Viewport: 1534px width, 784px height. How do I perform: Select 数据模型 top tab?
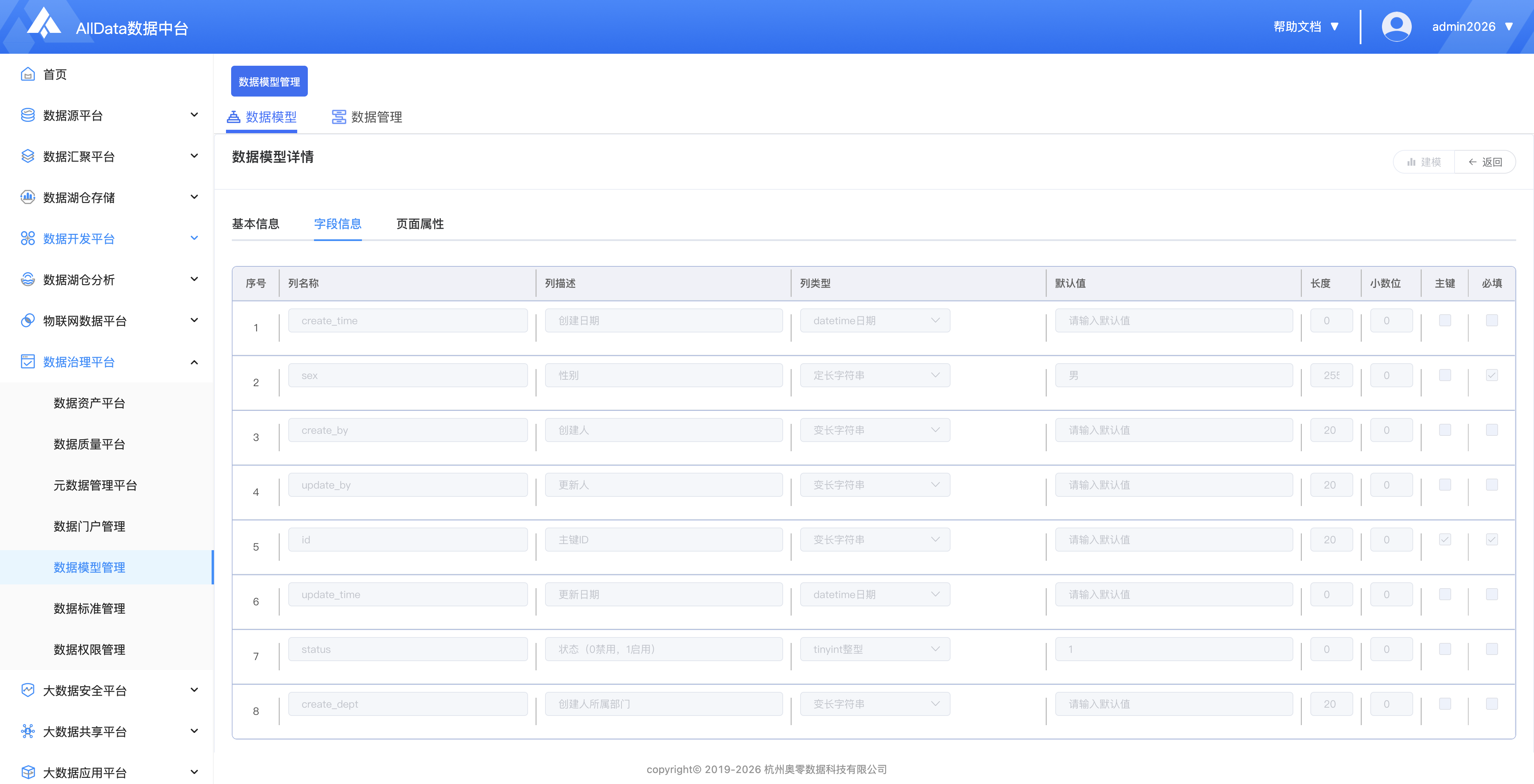pos(261,117)
